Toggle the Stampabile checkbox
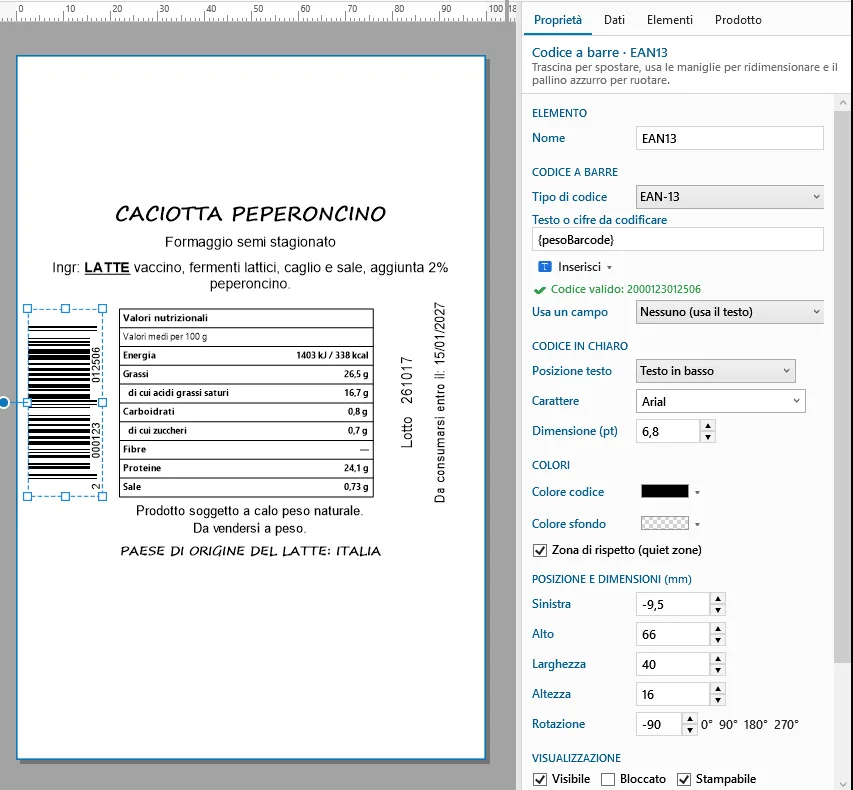 coord(684,779)
